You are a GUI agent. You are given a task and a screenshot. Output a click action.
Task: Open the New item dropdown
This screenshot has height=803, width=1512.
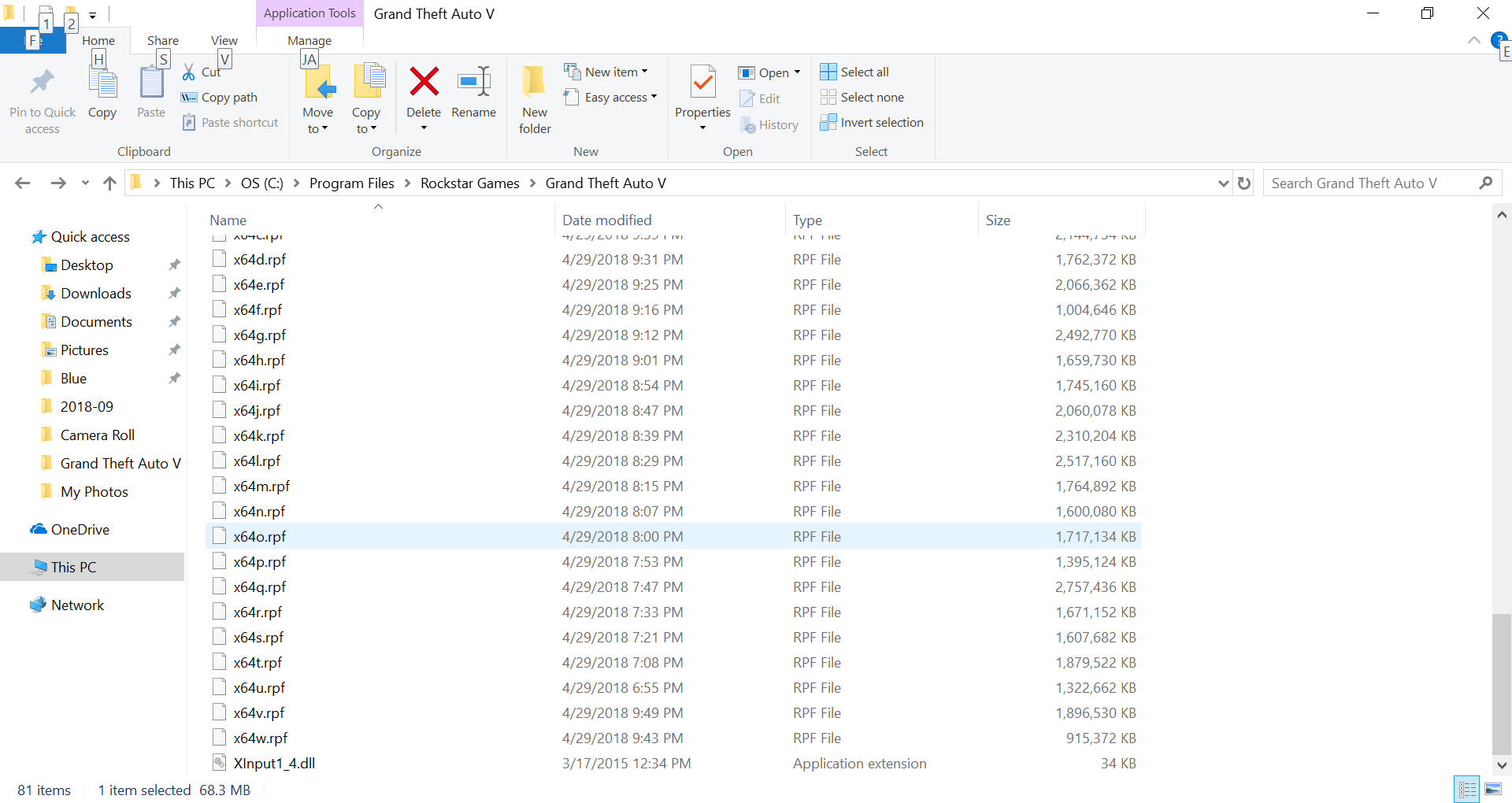(x=606, y=72)
